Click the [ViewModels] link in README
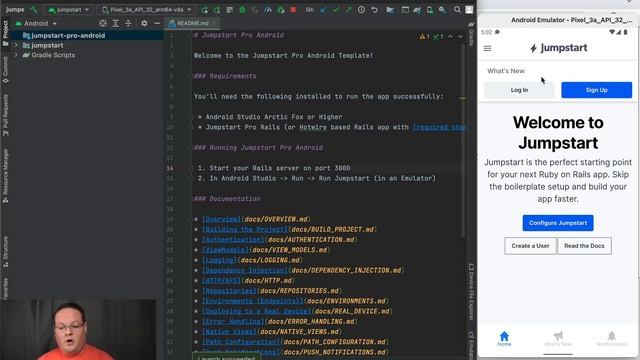 [225, 250]
